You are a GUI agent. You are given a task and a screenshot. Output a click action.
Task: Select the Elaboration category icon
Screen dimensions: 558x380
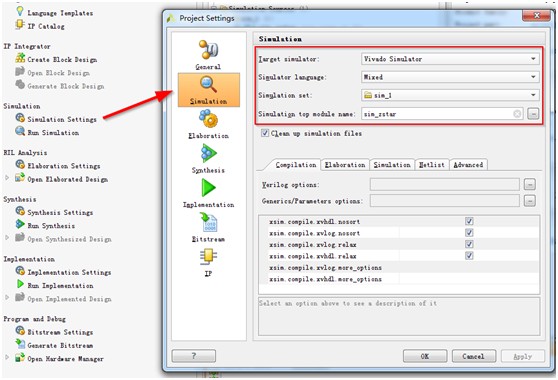point(209,119)
